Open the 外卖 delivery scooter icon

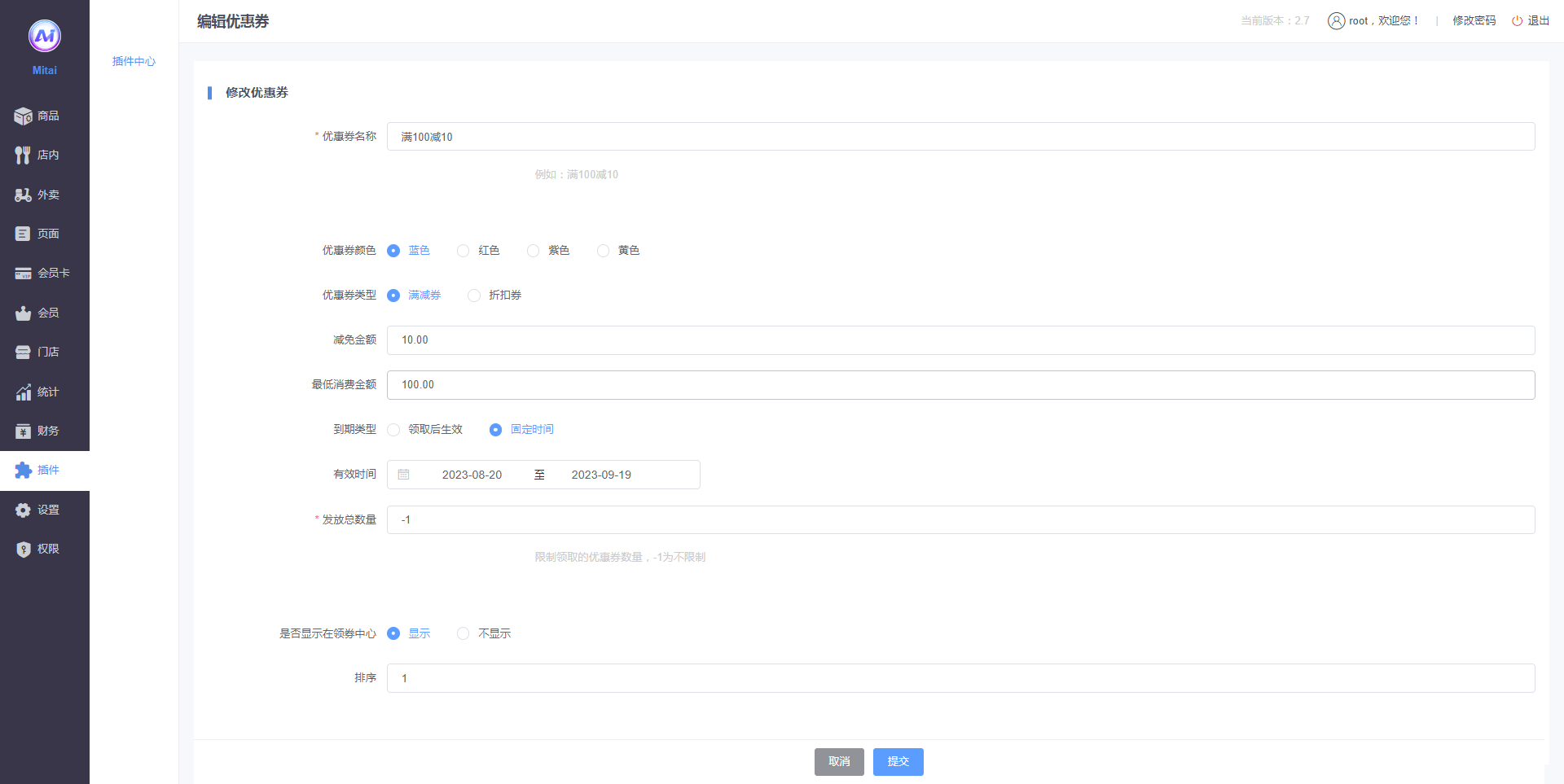pyautogui.click(x=23, y=195)
